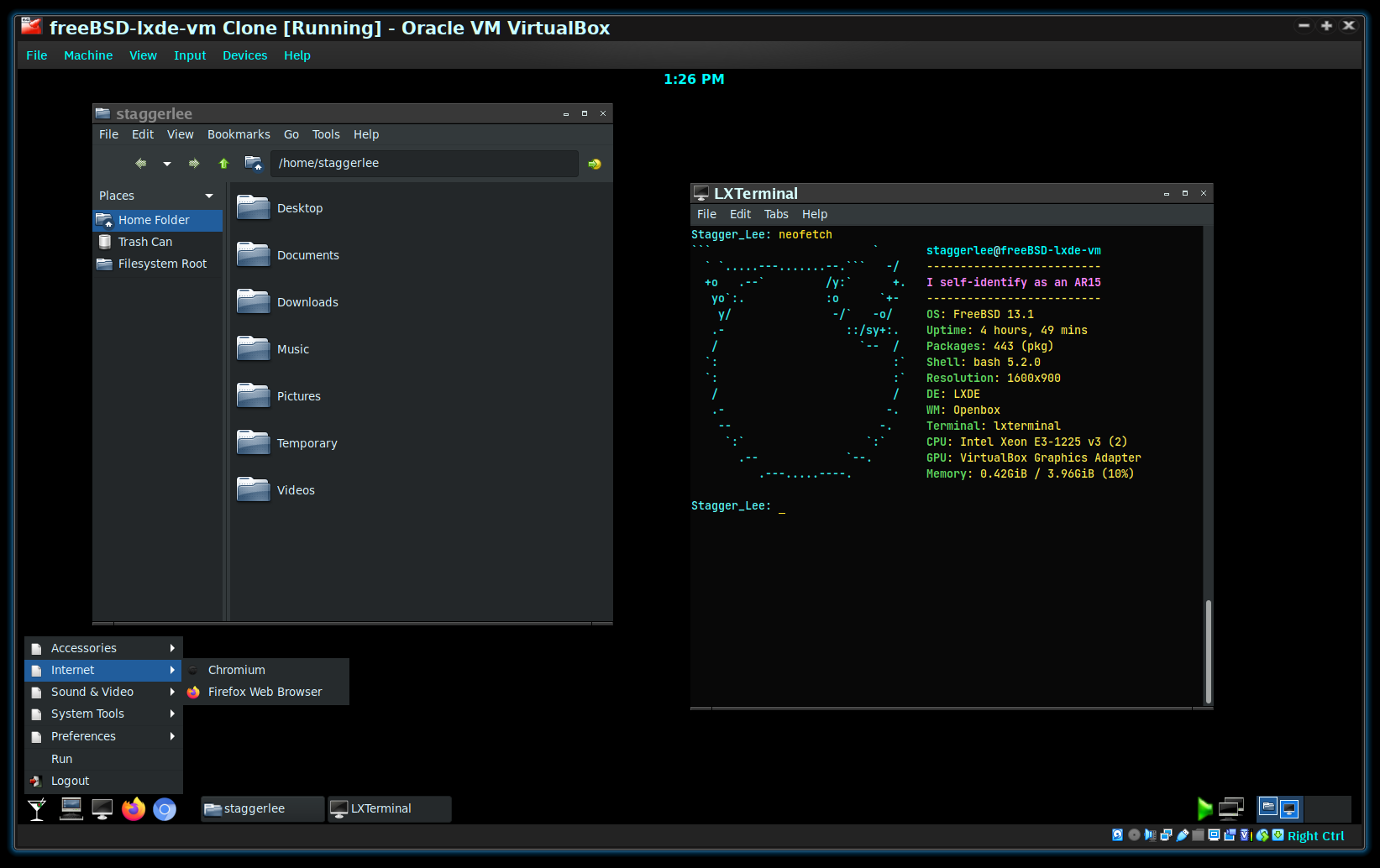Open the file manager View menu
Screen dimensions: 1380x868
click(181, 134)
